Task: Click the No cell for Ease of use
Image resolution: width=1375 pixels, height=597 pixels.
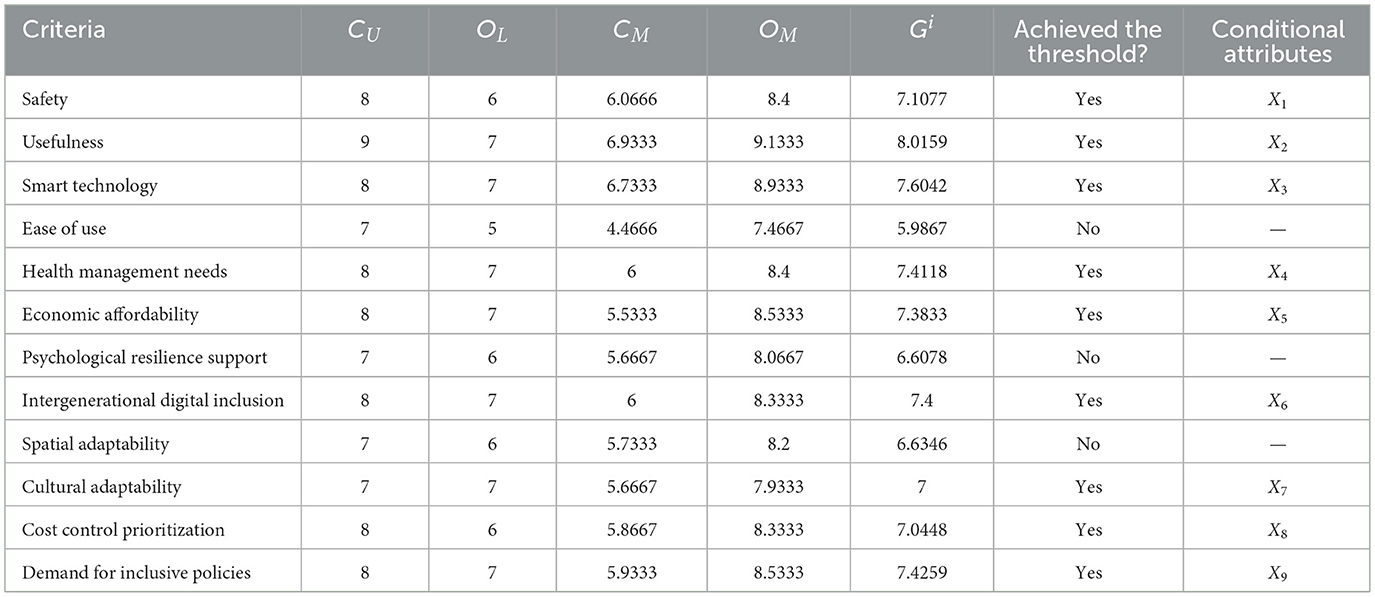Action: point(1087,228)
